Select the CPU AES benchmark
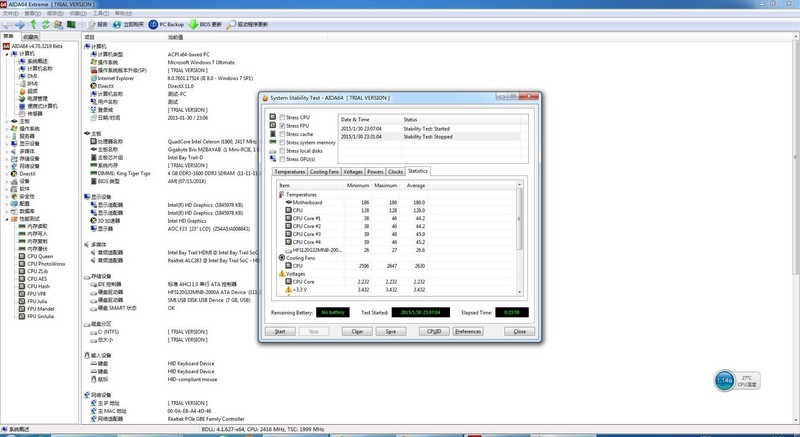 pos(37,279)
